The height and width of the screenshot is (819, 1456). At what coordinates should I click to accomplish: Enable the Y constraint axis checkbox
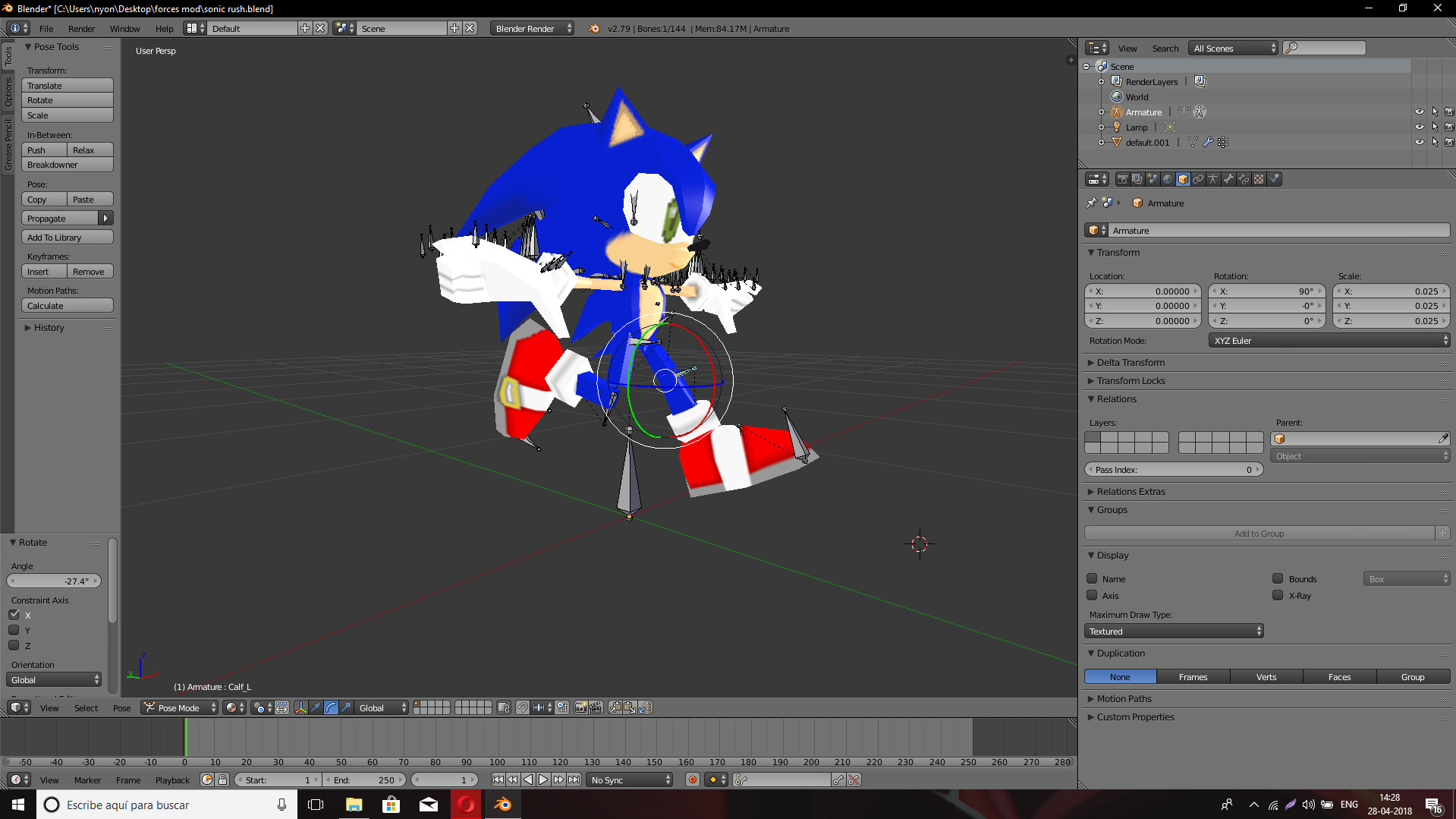point(14,630)
